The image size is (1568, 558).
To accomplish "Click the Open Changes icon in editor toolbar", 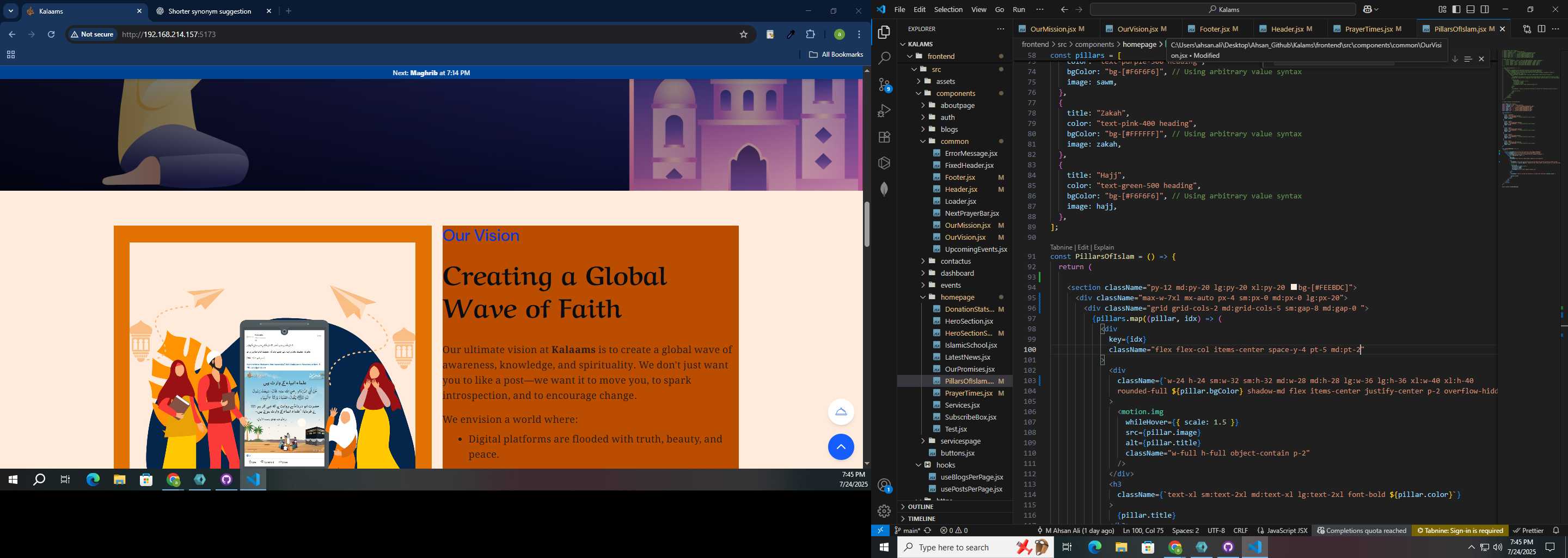I will tap(1527, 29).
